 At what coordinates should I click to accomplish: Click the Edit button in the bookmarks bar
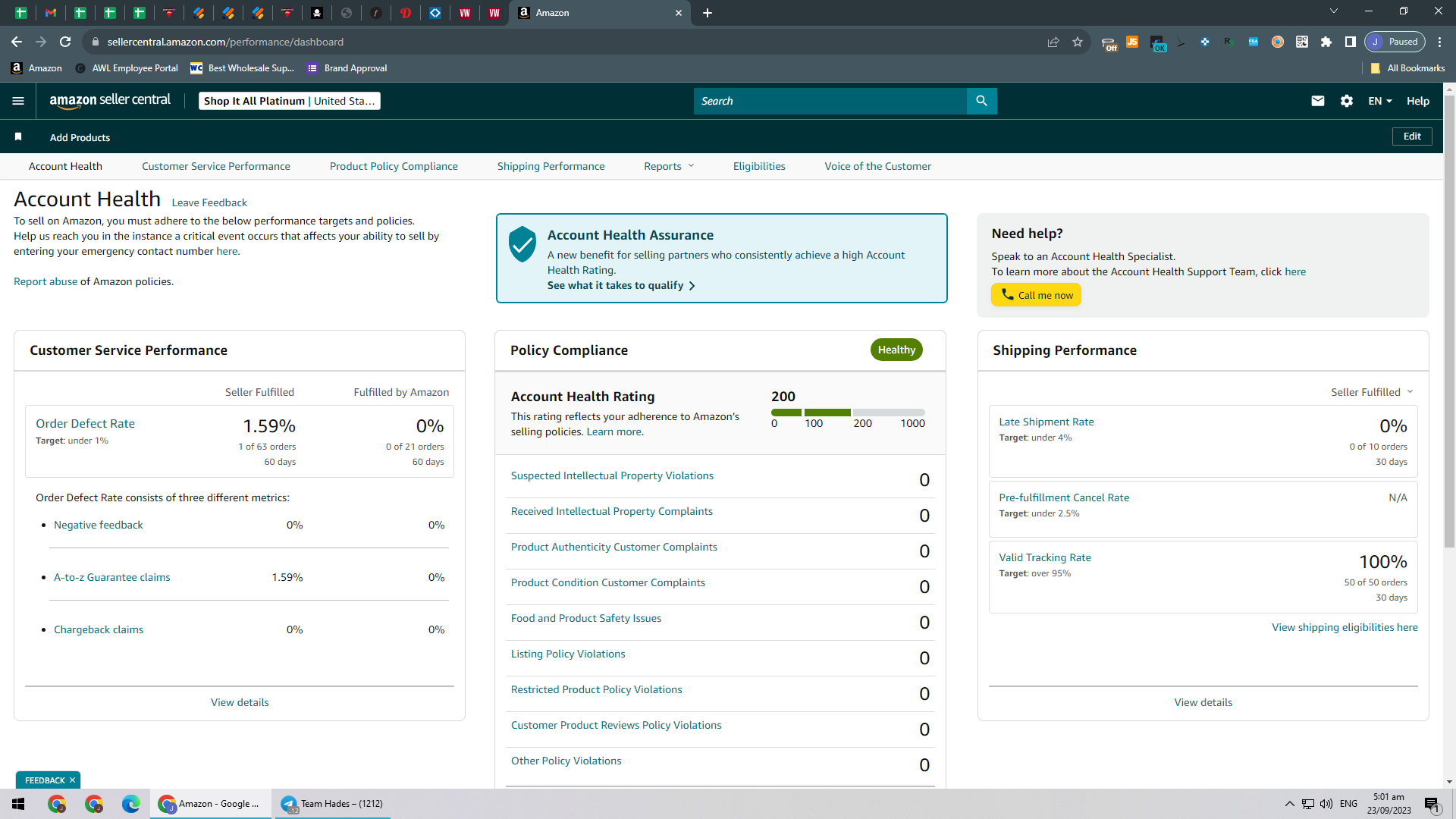[x=1412, y=136]
